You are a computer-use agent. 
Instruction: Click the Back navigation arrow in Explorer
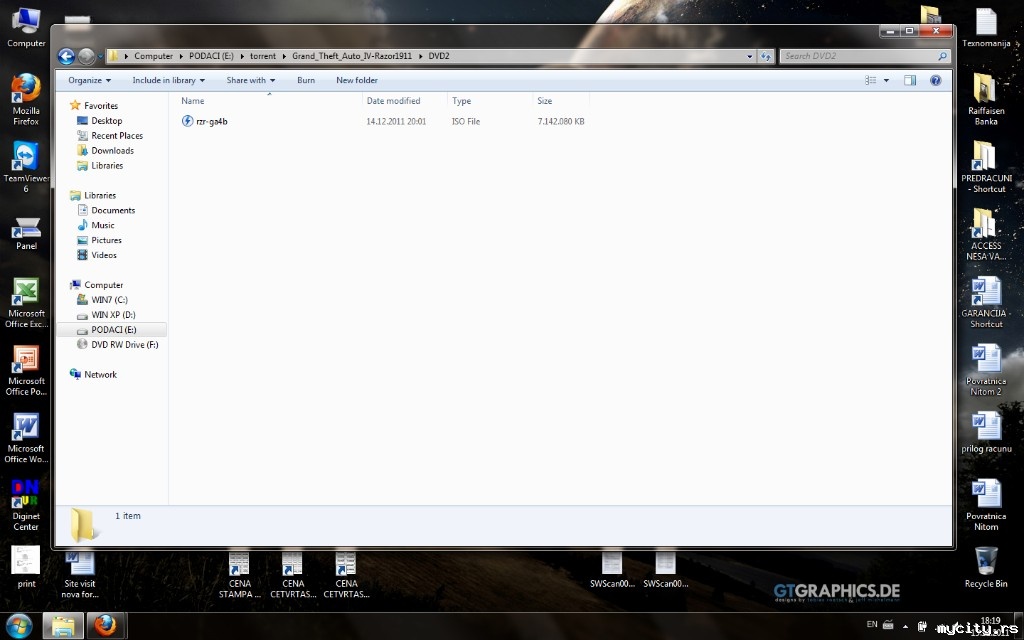pos(66,56)
